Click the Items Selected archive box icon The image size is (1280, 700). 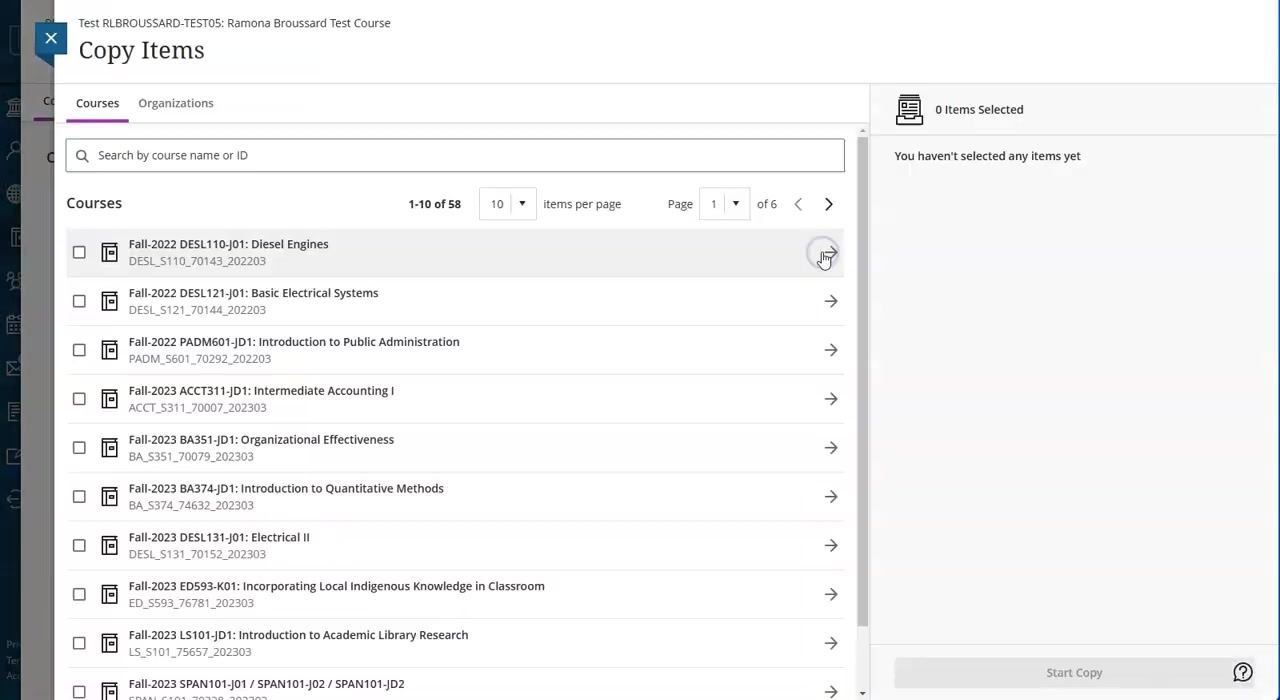(909, 110)
